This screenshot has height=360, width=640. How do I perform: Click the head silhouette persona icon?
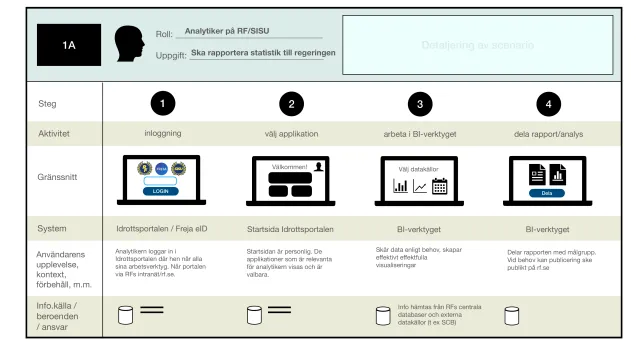point(129,44)
